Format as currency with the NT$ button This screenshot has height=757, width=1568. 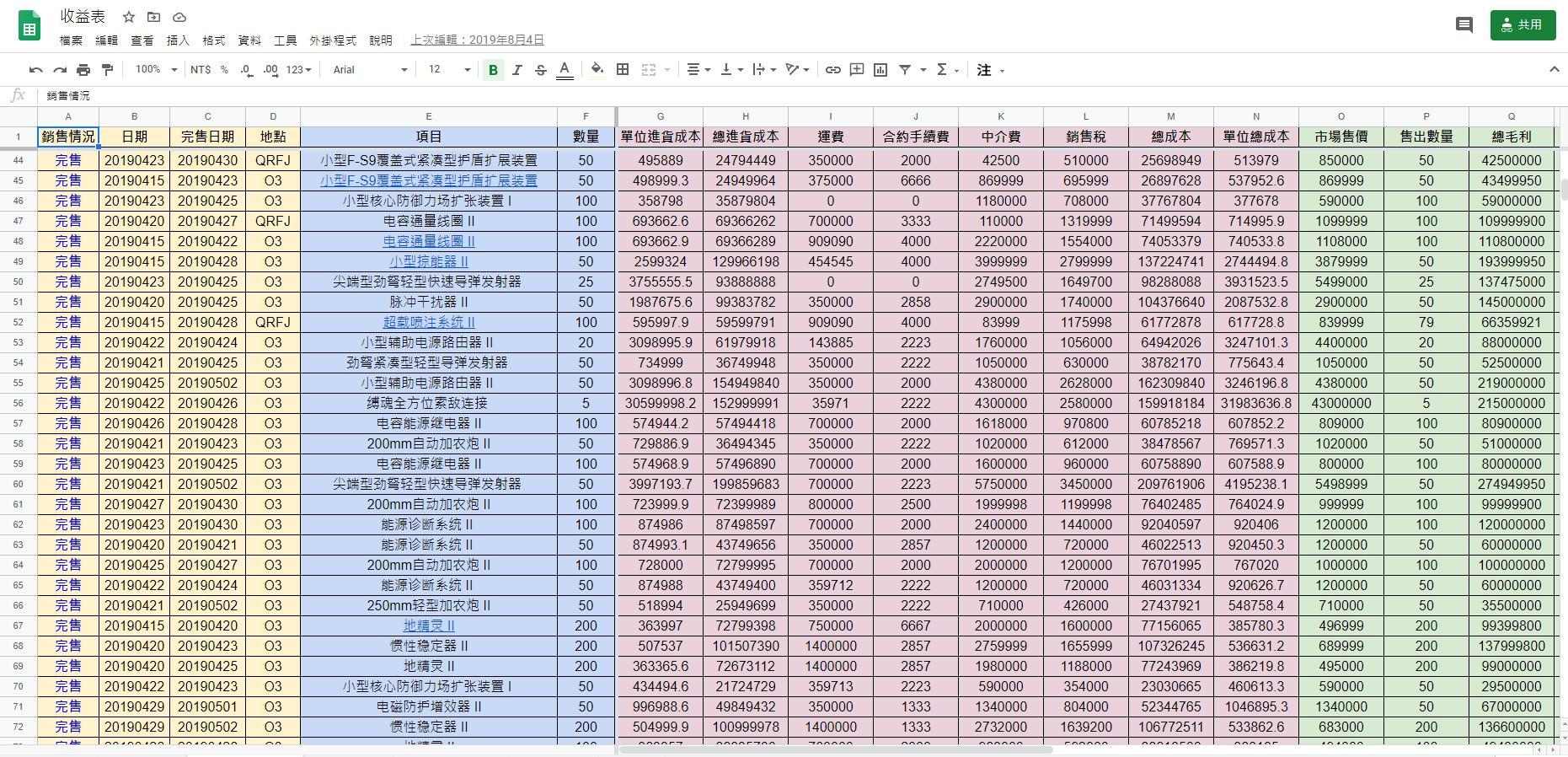pos(201,70)
